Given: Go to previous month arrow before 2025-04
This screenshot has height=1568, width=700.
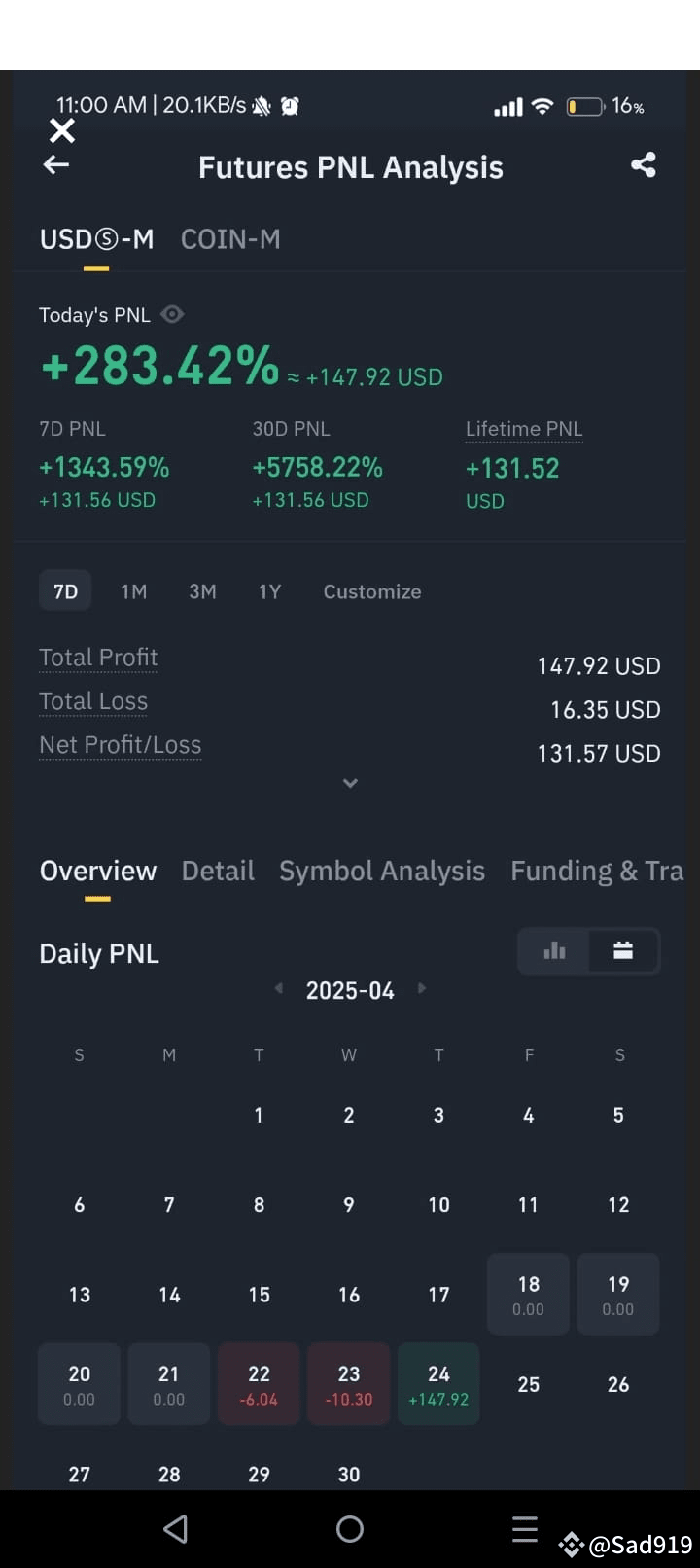Looking at the screenshot, I should point(279,988).
